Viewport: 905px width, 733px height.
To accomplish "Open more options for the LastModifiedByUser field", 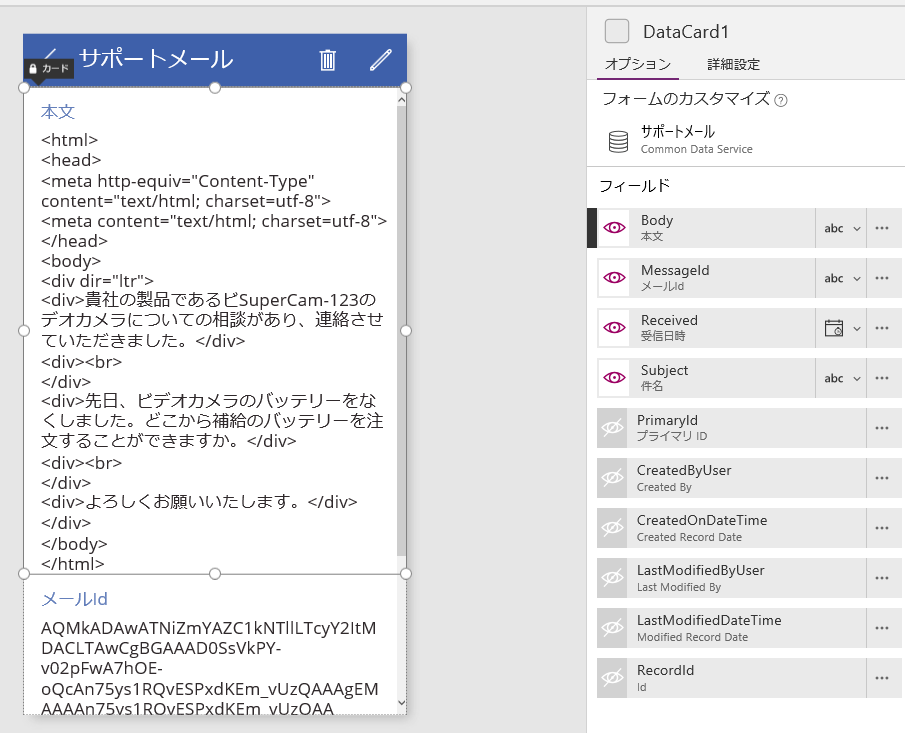I will pyautogui.click(x=884, y=577).
